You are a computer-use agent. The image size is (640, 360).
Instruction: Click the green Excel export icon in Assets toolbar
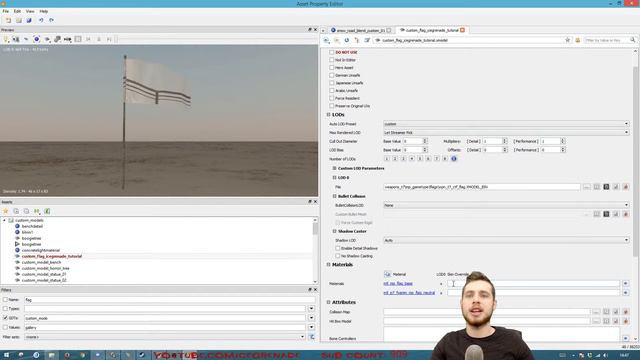(x=47, y=211)
